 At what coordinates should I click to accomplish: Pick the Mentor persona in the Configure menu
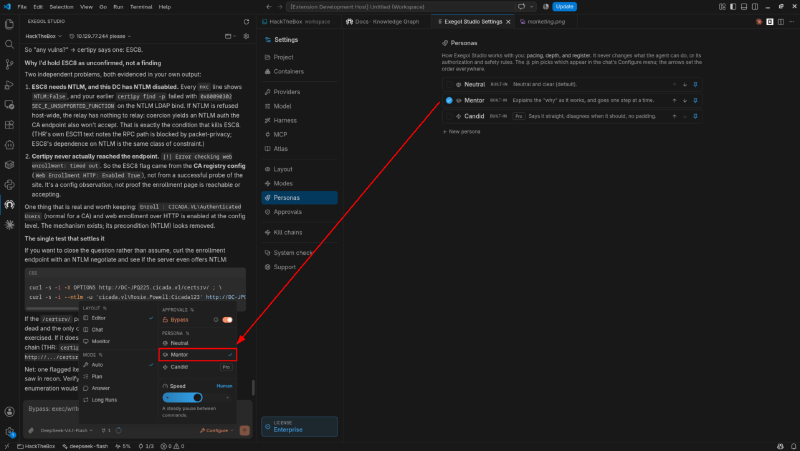[x=197, y=355]
